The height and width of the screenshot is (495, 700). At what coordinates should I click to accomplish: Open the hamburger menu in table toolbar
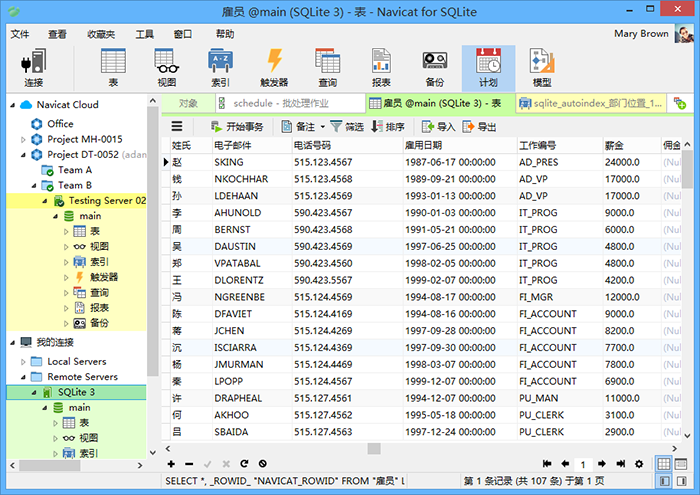177,127
